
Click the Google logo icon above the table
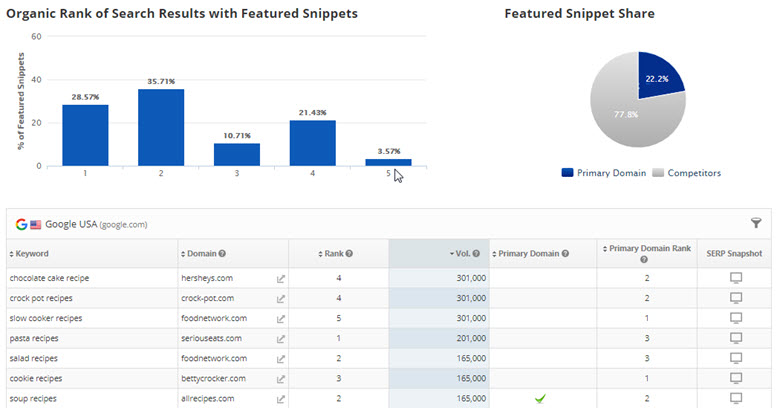click(20, 224)
